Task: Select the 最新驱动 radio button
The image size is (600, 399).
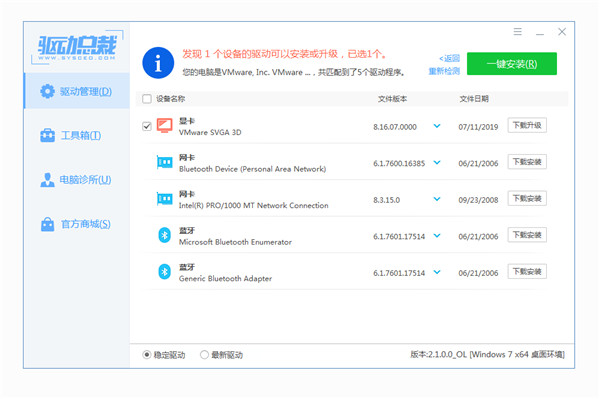Action: pos(204,355)
